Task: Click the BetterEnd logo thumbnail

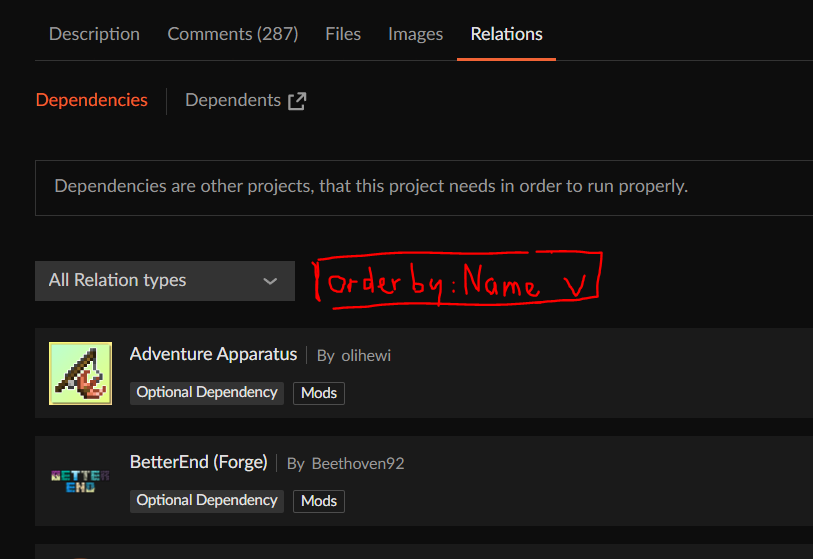Action: [x=80, y=481]
